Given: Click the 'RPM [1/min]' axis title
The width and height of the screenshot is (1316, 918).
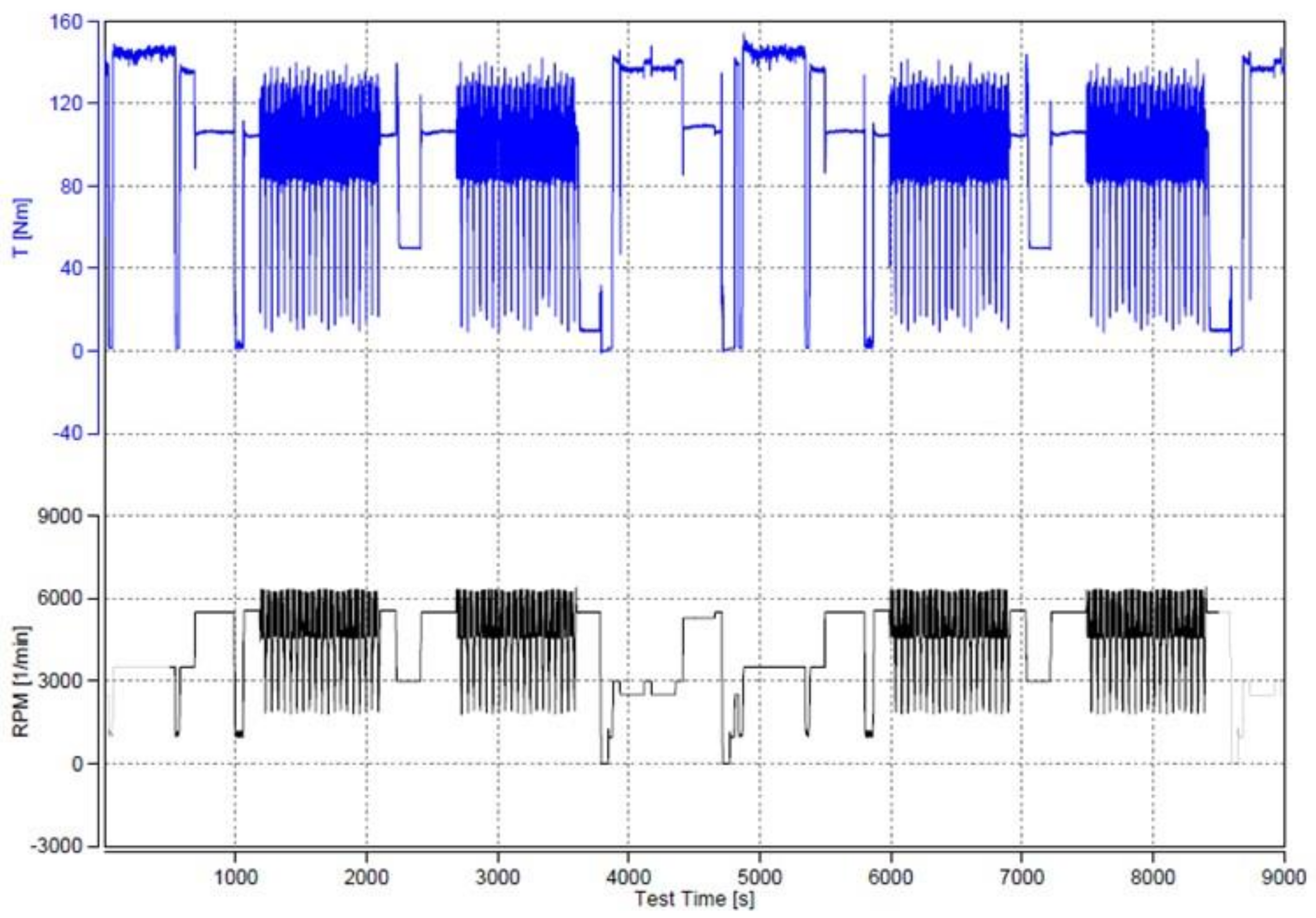Looking at the screenshot, I should pyautogui.click(x=21, y=681).
